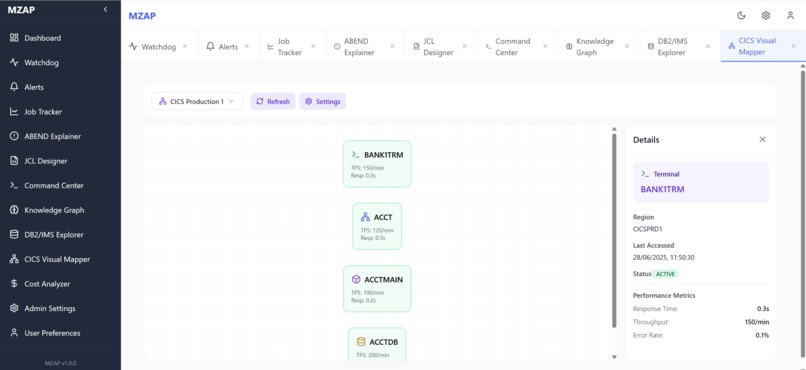806x370 pixels.
Task: Click the sidebar ABEND Explainer icon
Action: [x=14, y=136]
